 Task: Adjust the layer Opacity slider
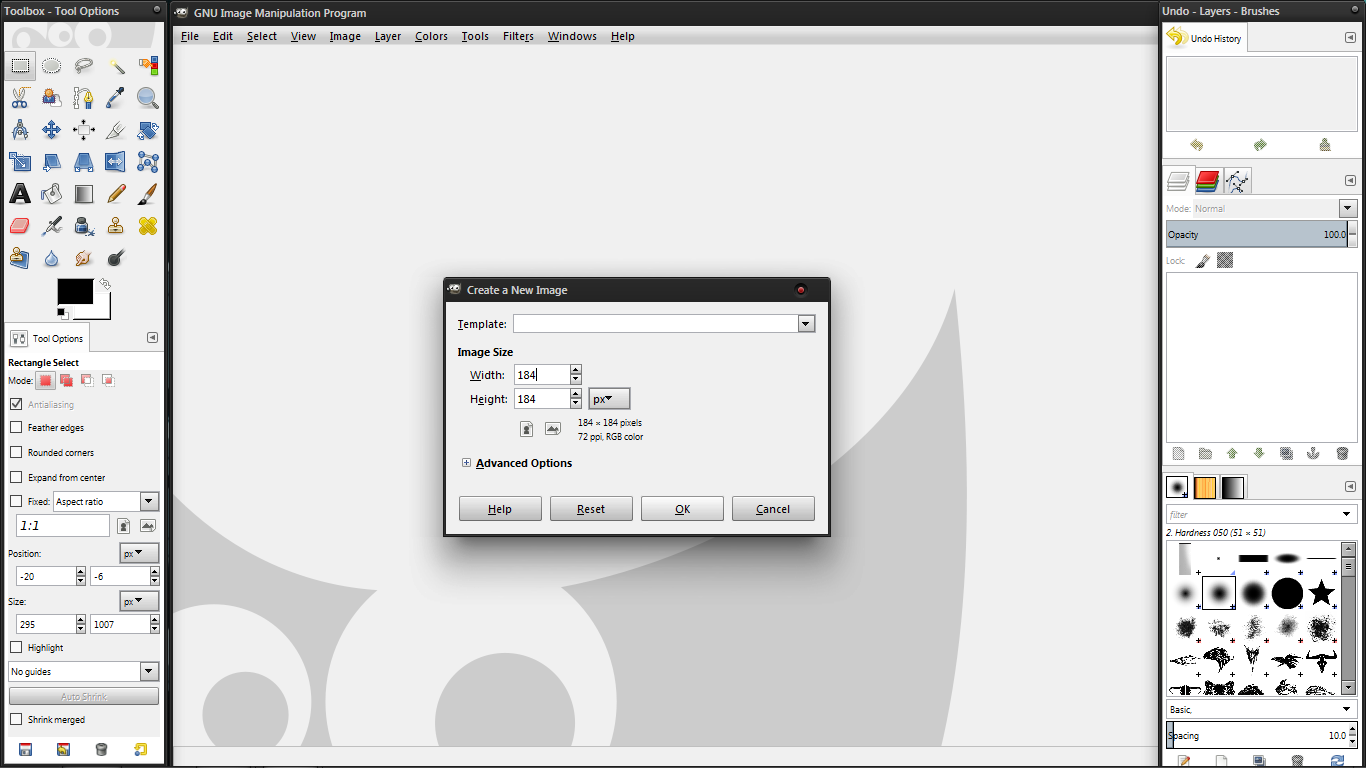pos(1256,234)
